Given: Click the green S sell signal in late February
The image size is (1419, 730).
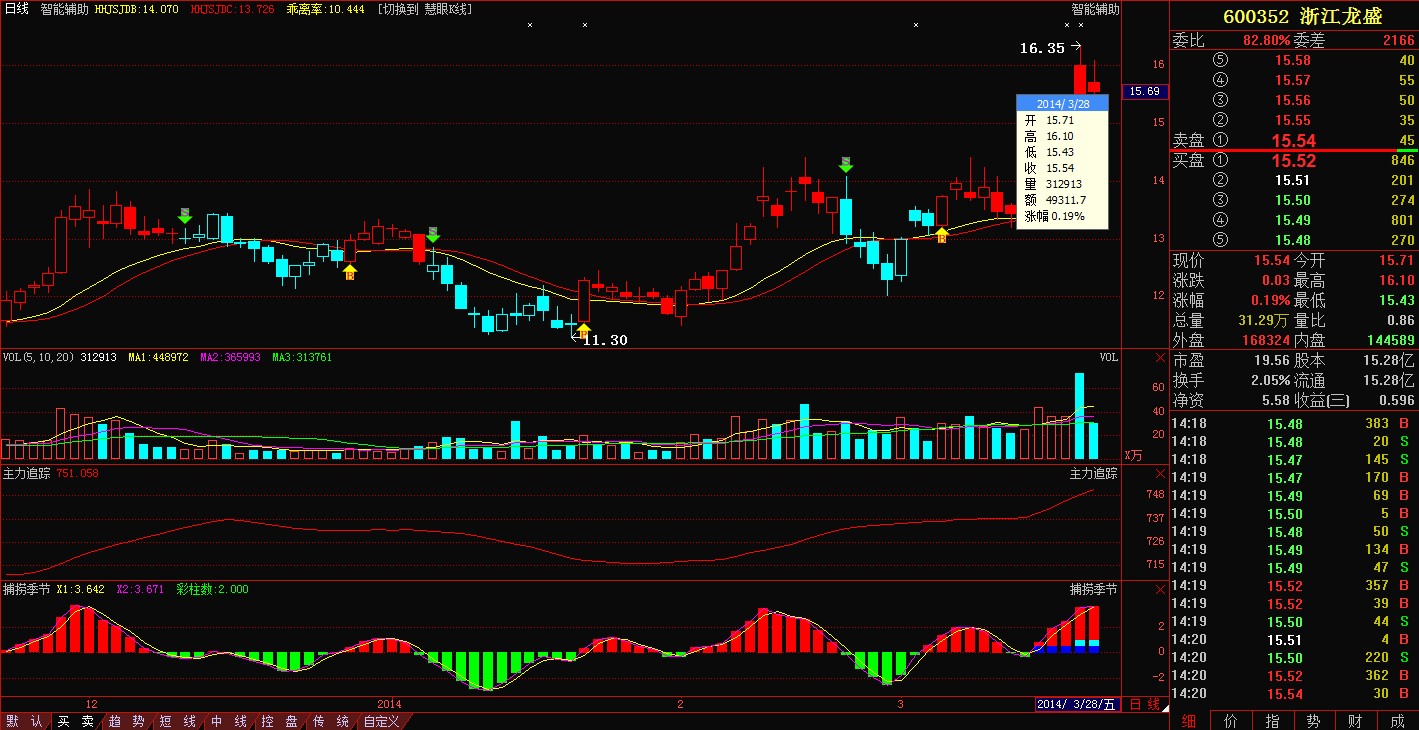Looking at the screenshot, I should [846, 164].
